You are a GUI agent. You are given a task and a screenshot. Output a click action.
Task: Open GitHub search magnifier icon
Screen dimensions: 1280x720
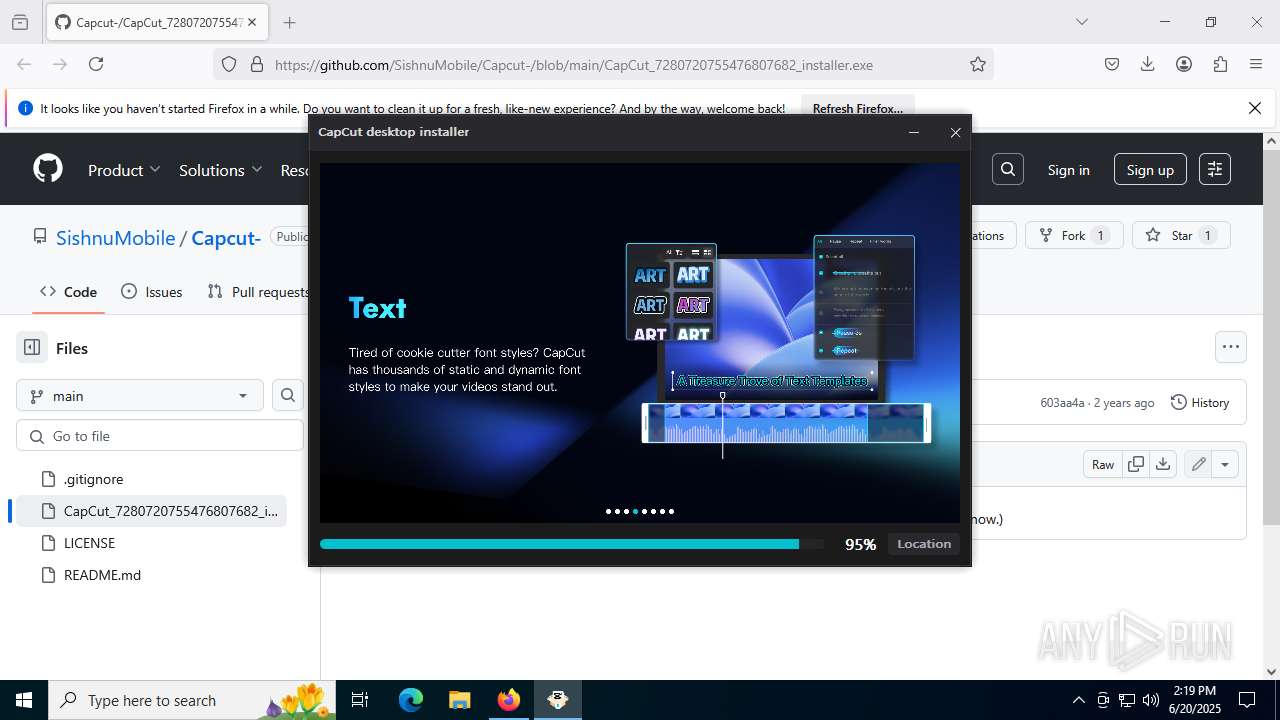click(x=1008, y=169)
